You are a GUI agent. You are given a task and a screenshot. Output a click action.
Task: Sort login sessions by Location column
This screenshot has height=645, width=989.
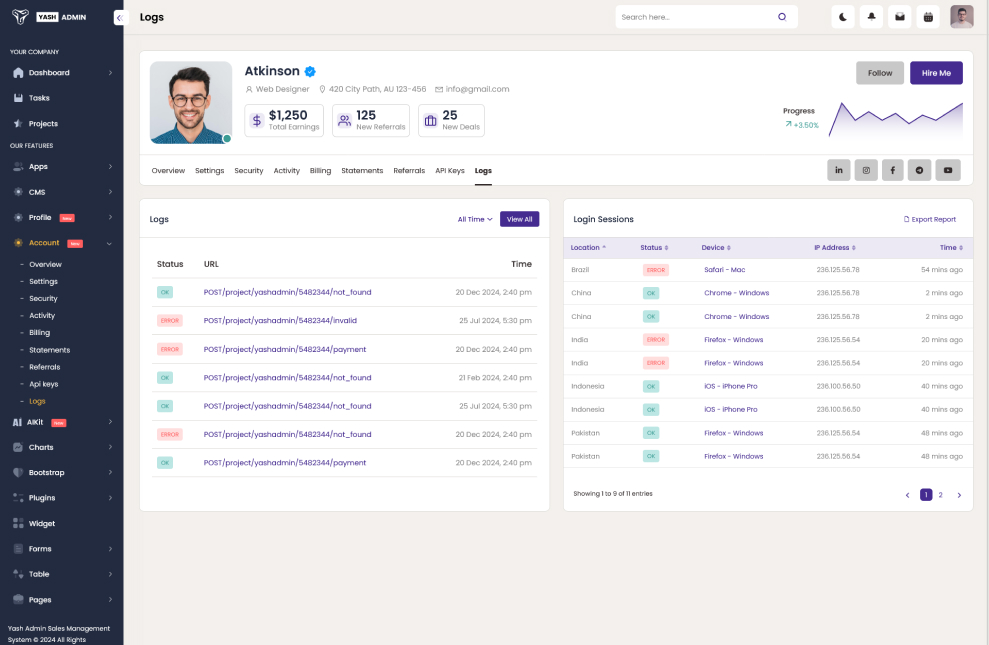(x=588, y=248)
